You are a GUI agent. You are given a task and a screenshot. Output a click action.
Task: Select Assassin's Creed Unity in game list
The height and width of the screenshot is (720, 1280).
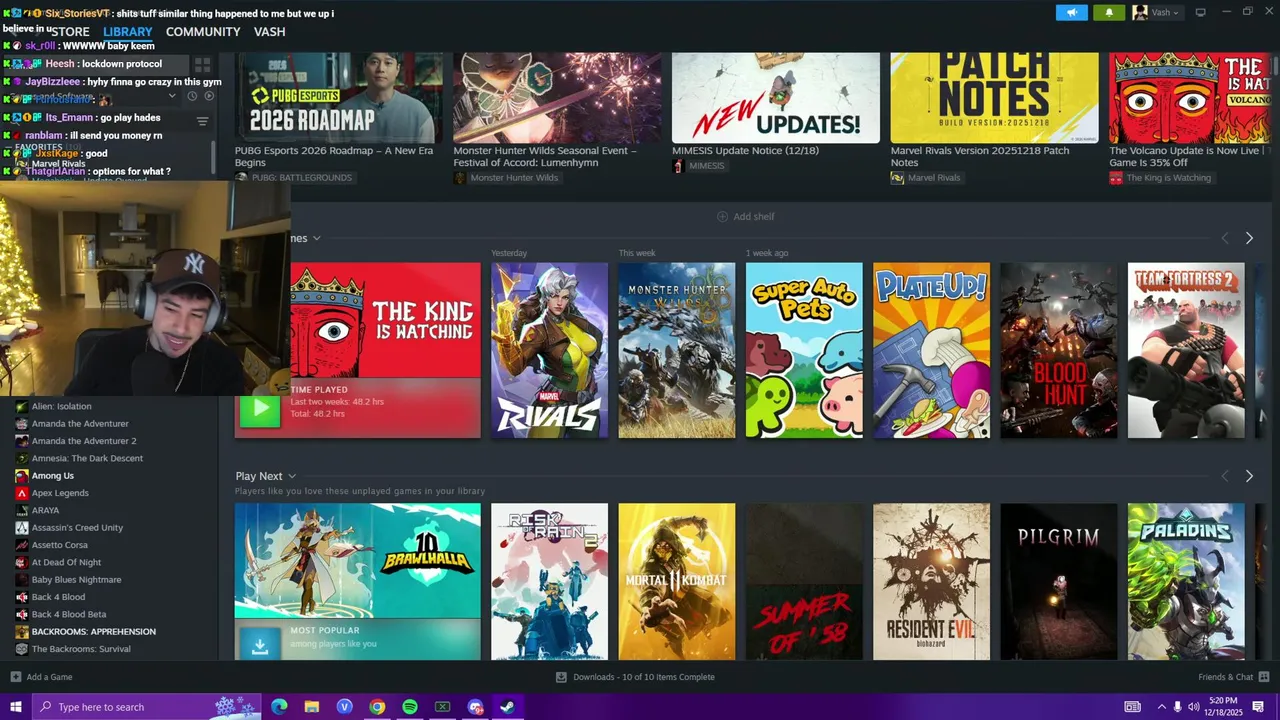point(77,528)
